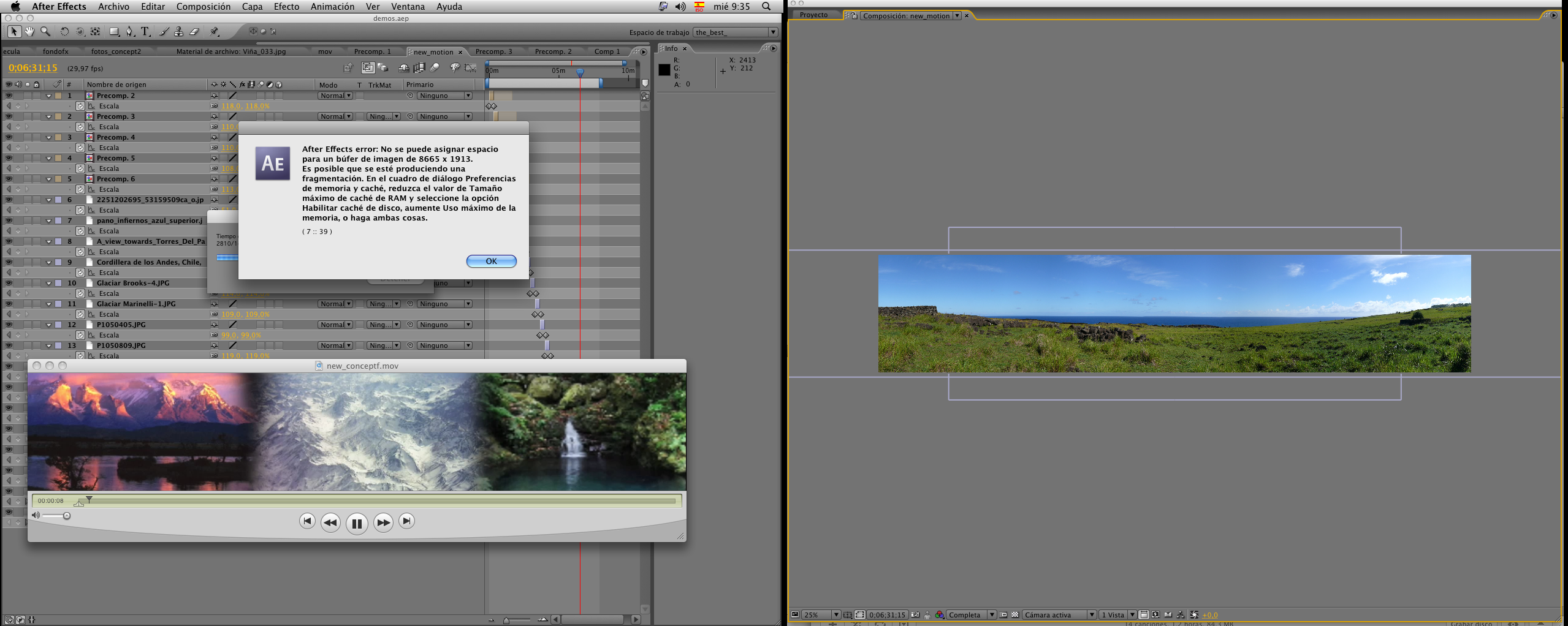Viewport: 1568px width, 626px height.
Task: Collapse the Precomp. 2 layer triangle
Action: point(48,96)
